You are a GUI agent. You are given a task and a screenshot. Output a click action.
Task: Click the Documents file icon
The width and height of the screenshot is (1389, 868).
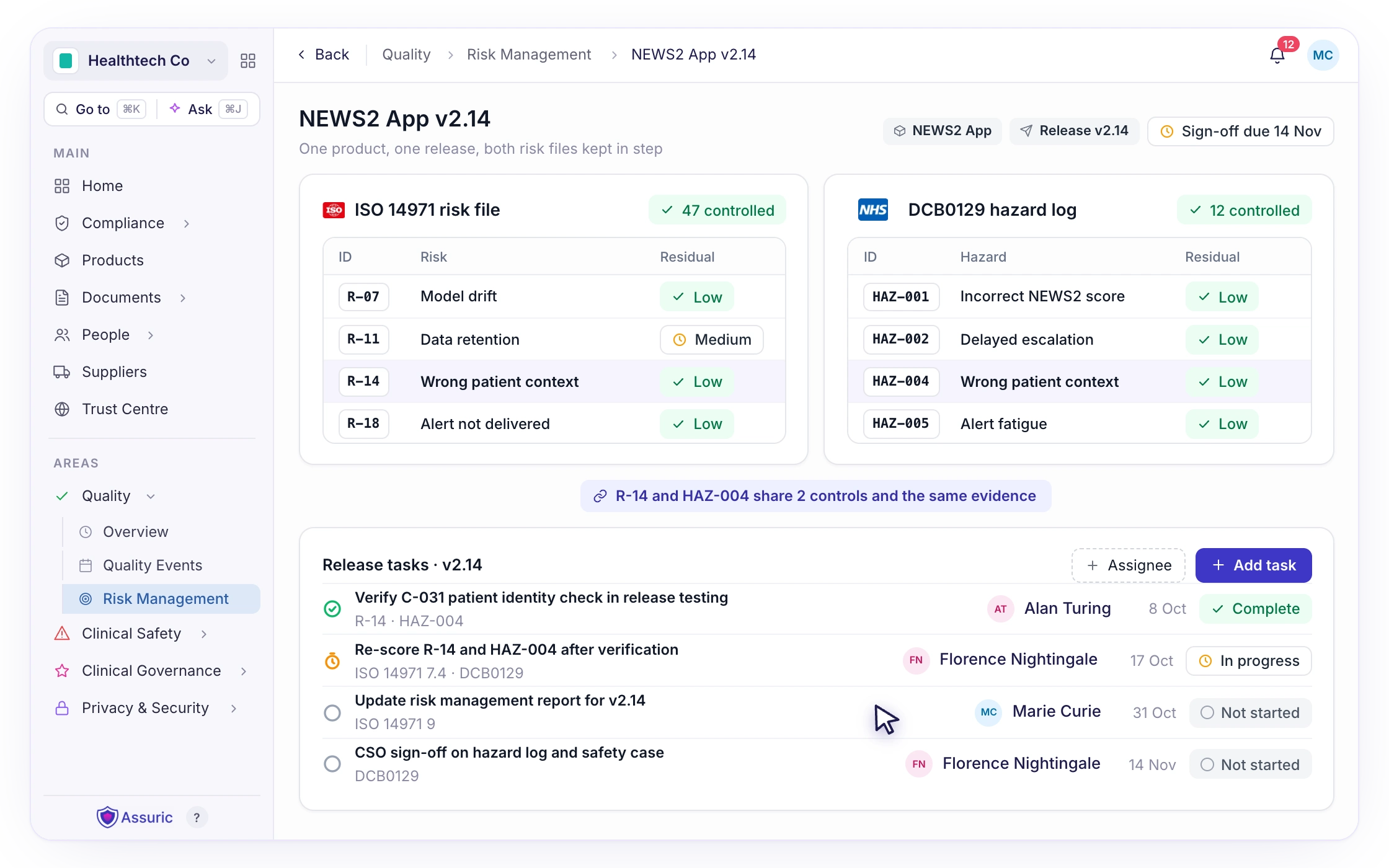[x=62, y=298]
